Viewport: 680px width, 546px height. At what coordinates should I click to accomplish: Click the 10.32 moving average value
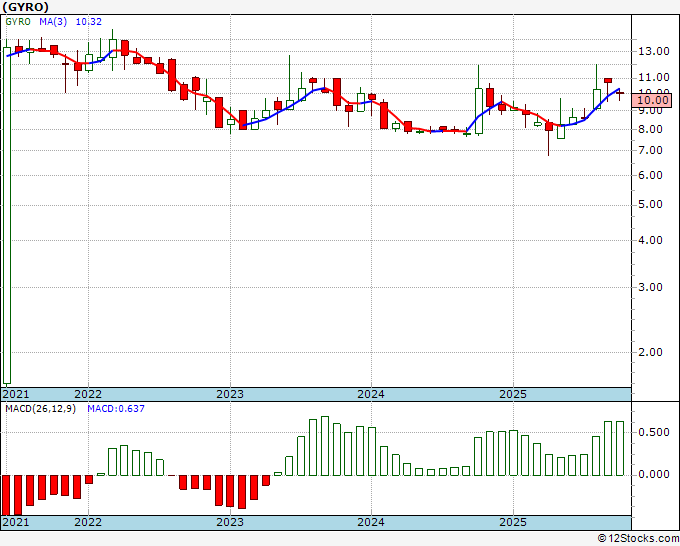point(89,21)
